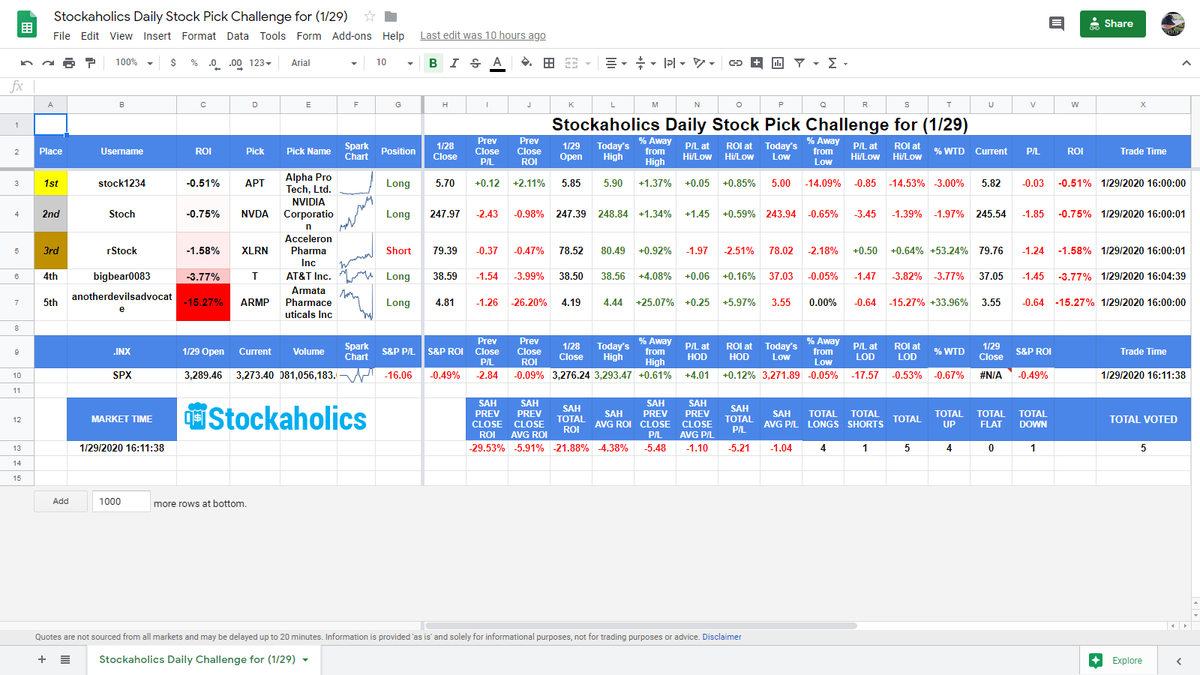Open more number formats dropdown

click(258, 63)
